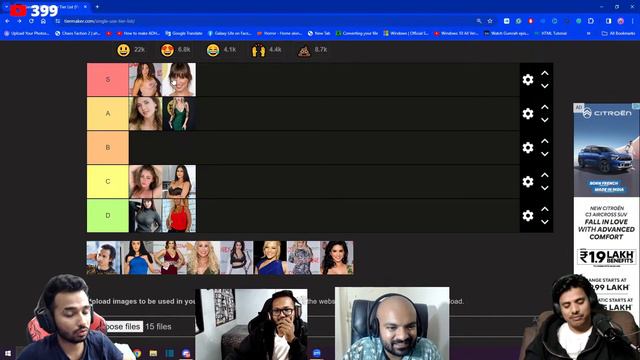The height and width of the screenshot is (360, 640).
Task: Open settings gear for S tier row
Action: coord(528,80)
